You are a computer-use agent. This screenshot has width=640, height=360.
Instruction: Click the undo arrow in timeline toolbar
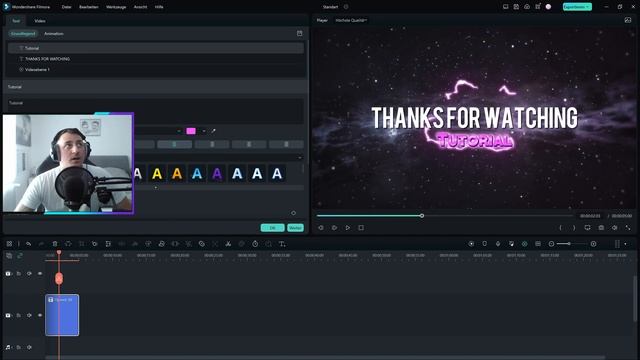coord(28,244)
